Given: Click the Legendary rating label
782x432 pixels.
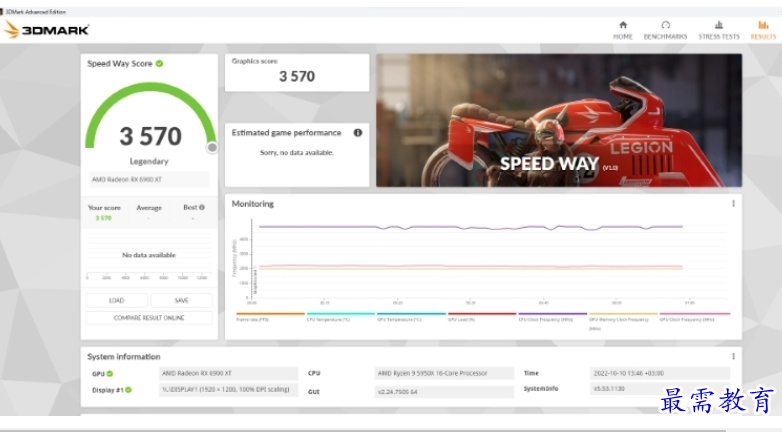Looking at the screenshot, I should click(x=149, y=161).
